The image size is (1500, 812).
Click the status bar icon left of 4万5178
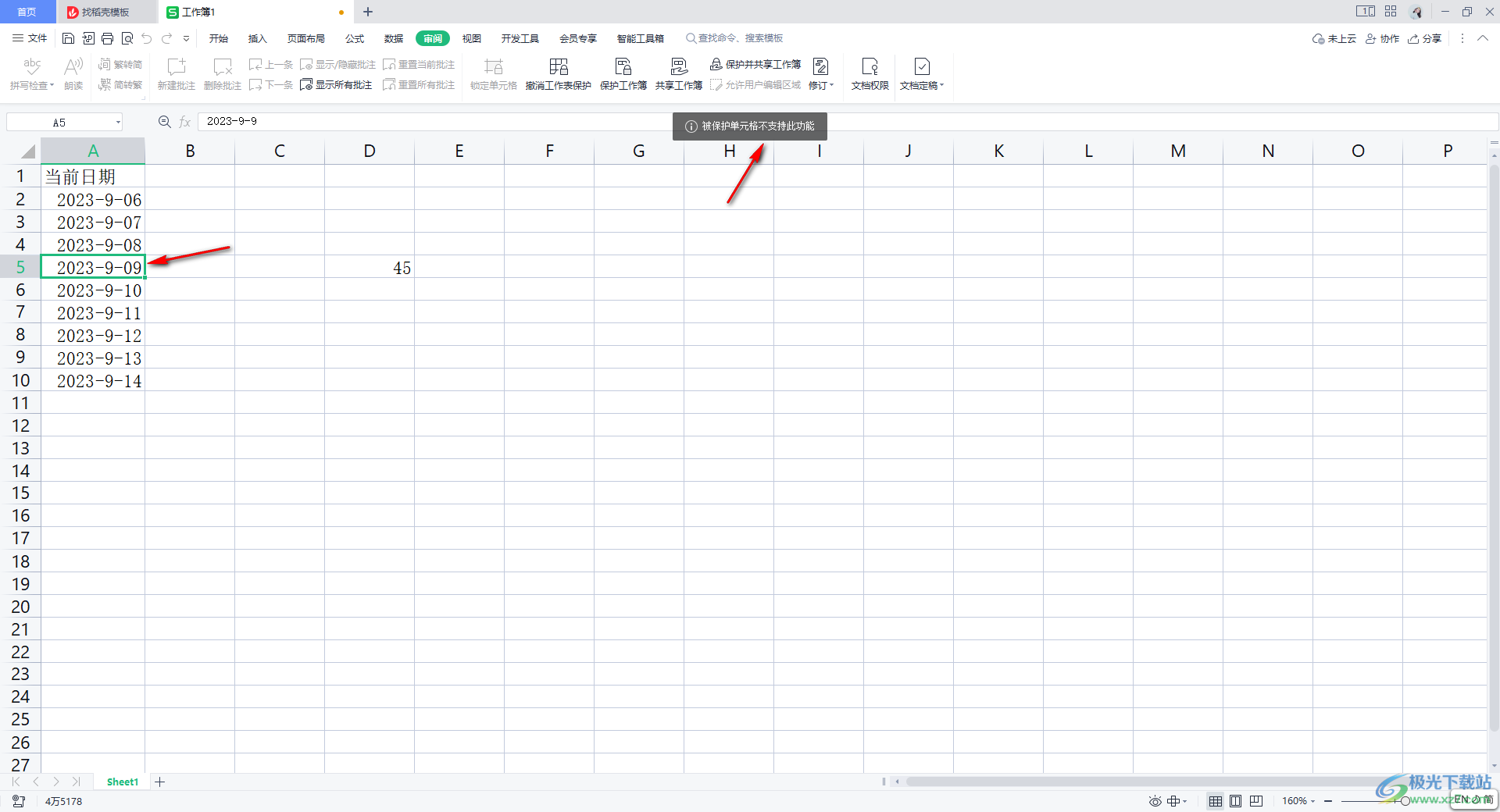[19, 801]
